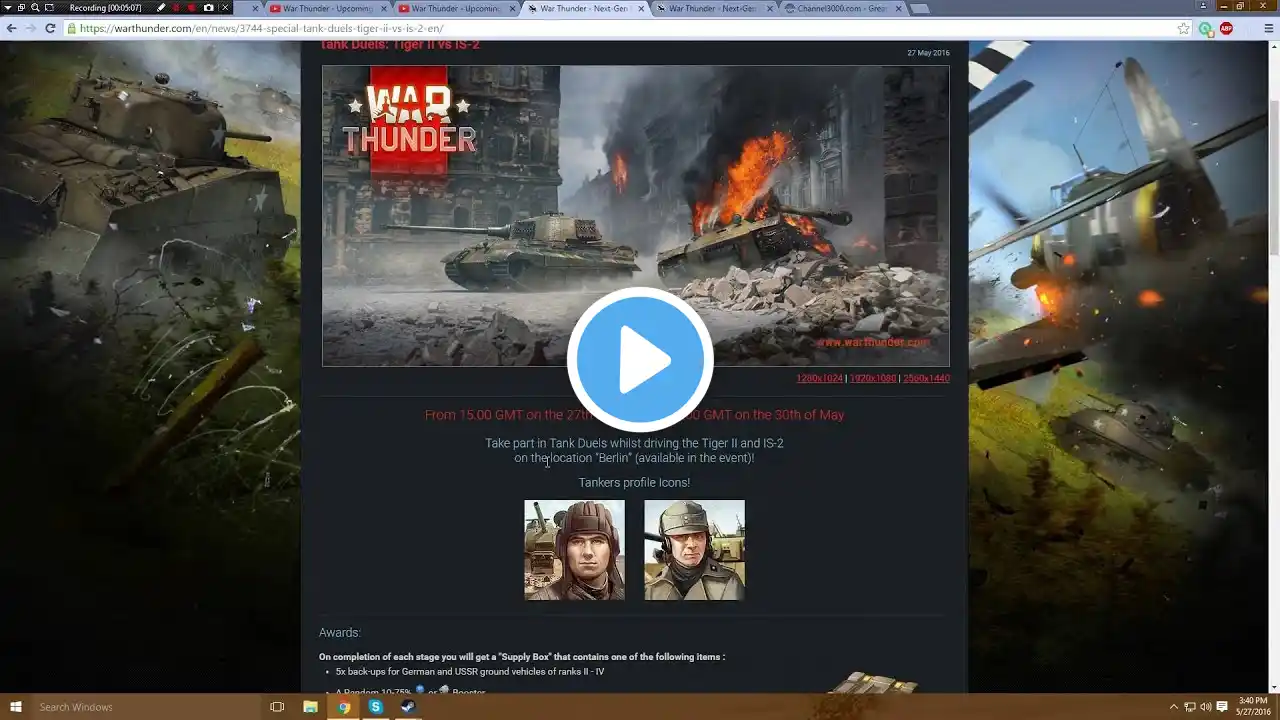This screenshot has height=720, width=1280.
Task: Click the Tiger II vs IS-2 banner image
Action: pyautogui.click(x=635, y=216)
